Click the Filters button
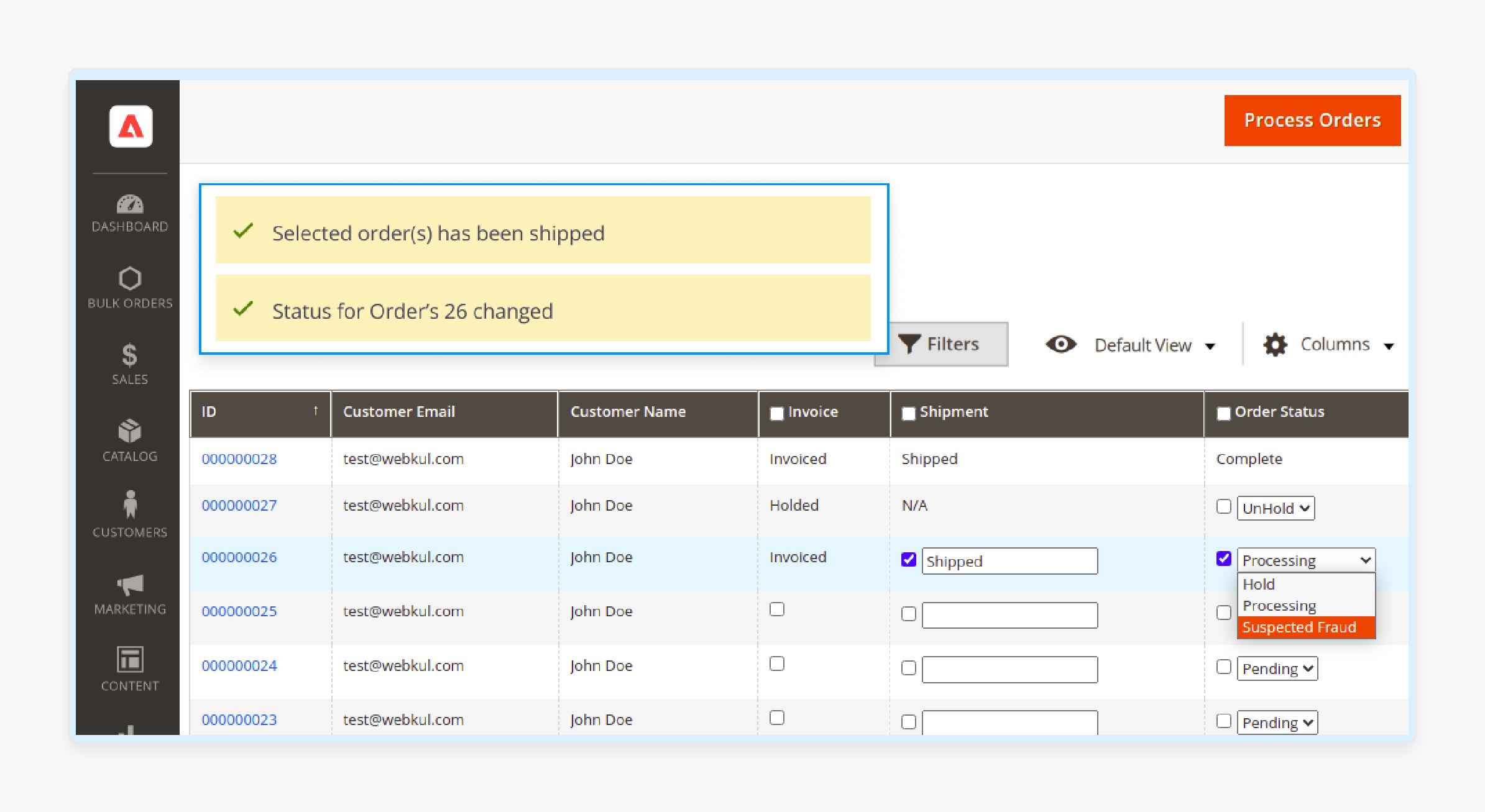The image size is (1485, 812). tap(941, 344)
